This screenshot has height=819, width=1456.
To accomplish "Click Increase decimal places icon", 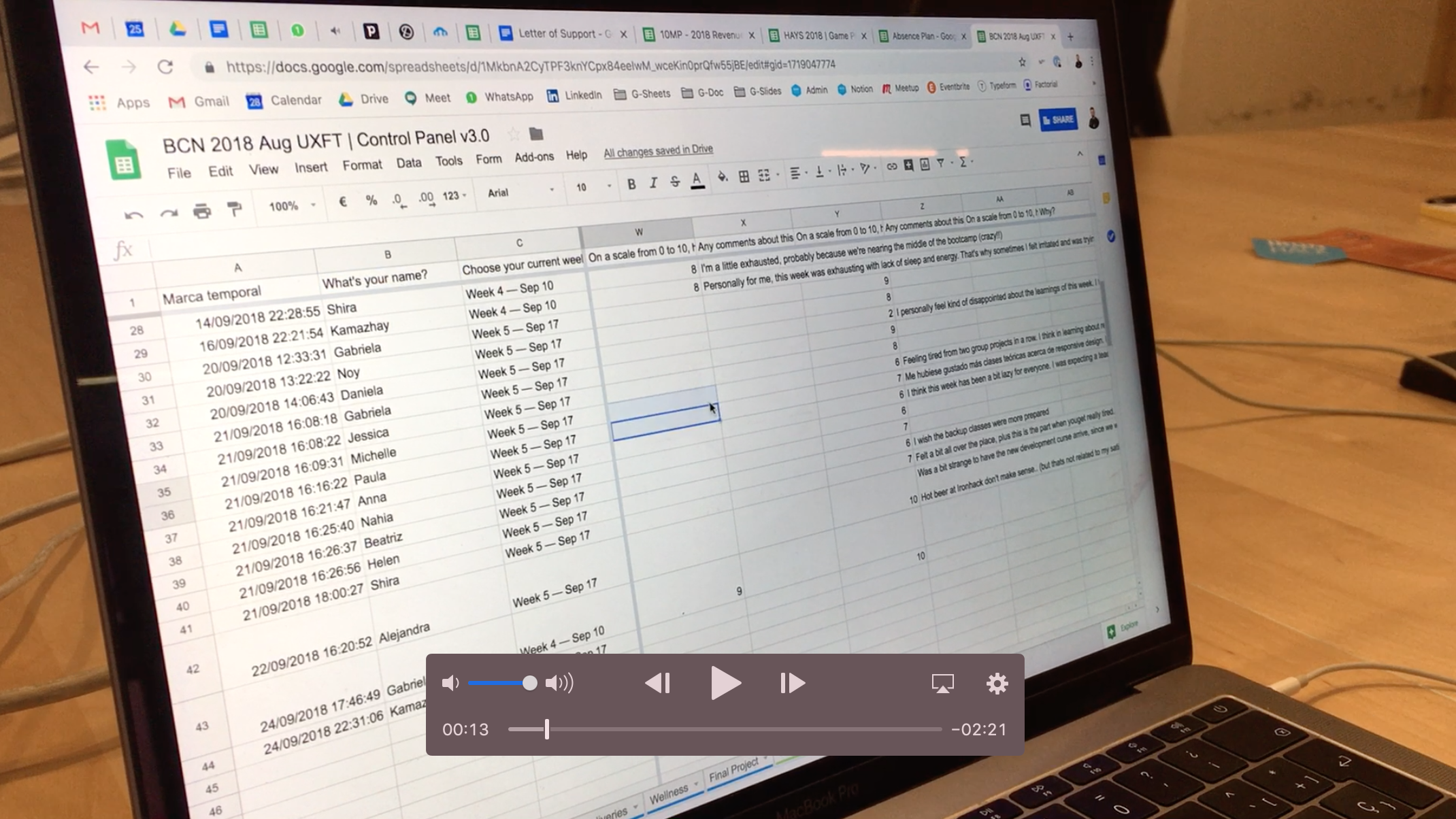I will point(426,198).
